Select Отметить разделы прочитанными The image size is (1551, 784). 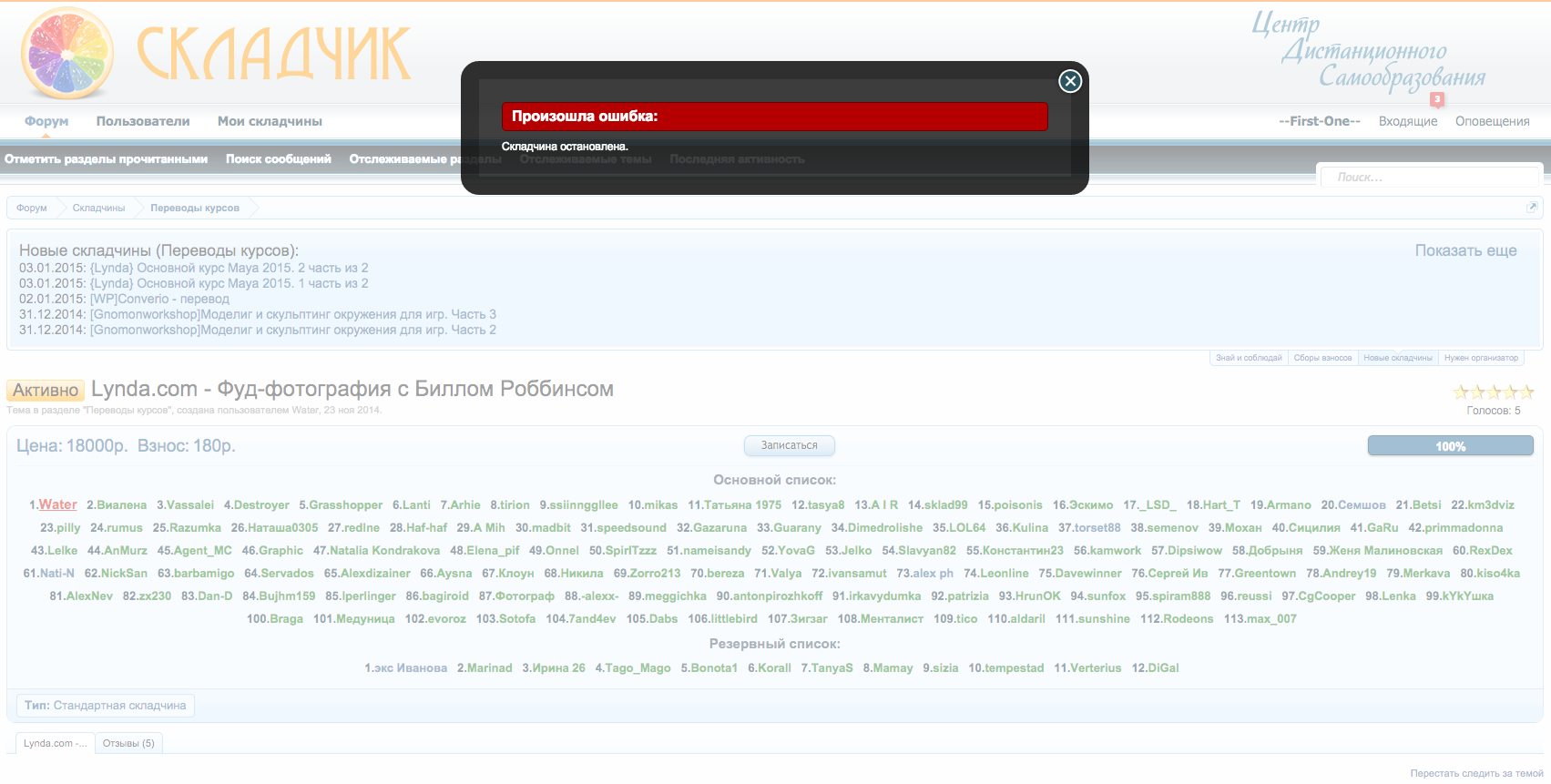point(106,159)
